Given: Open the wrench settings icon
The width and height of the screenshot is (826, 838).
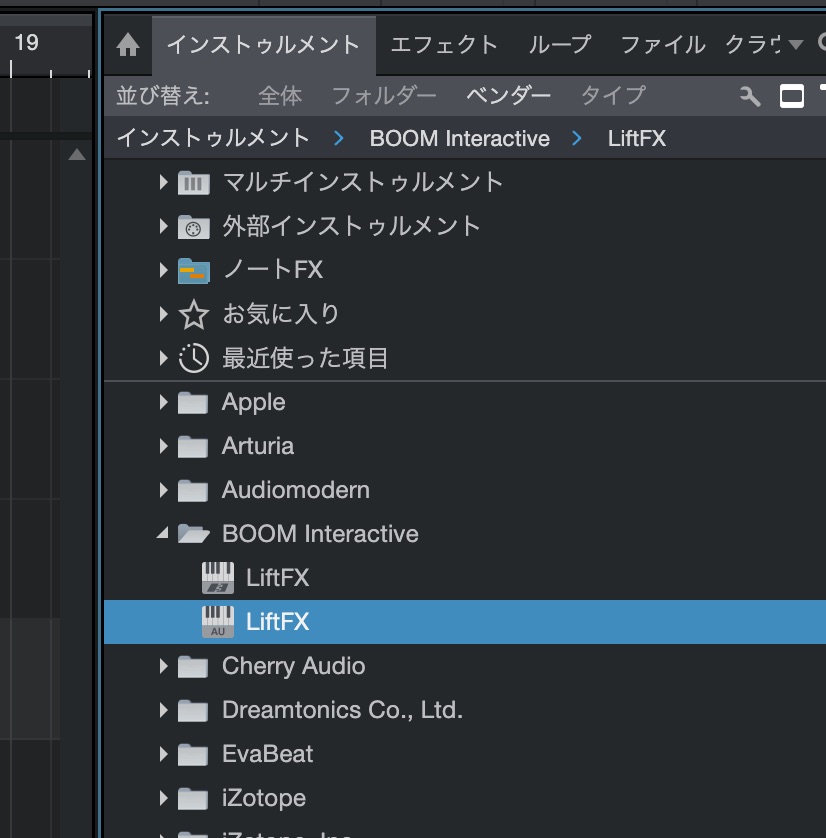Looking at the screenshot, I should tap(748, 96).
